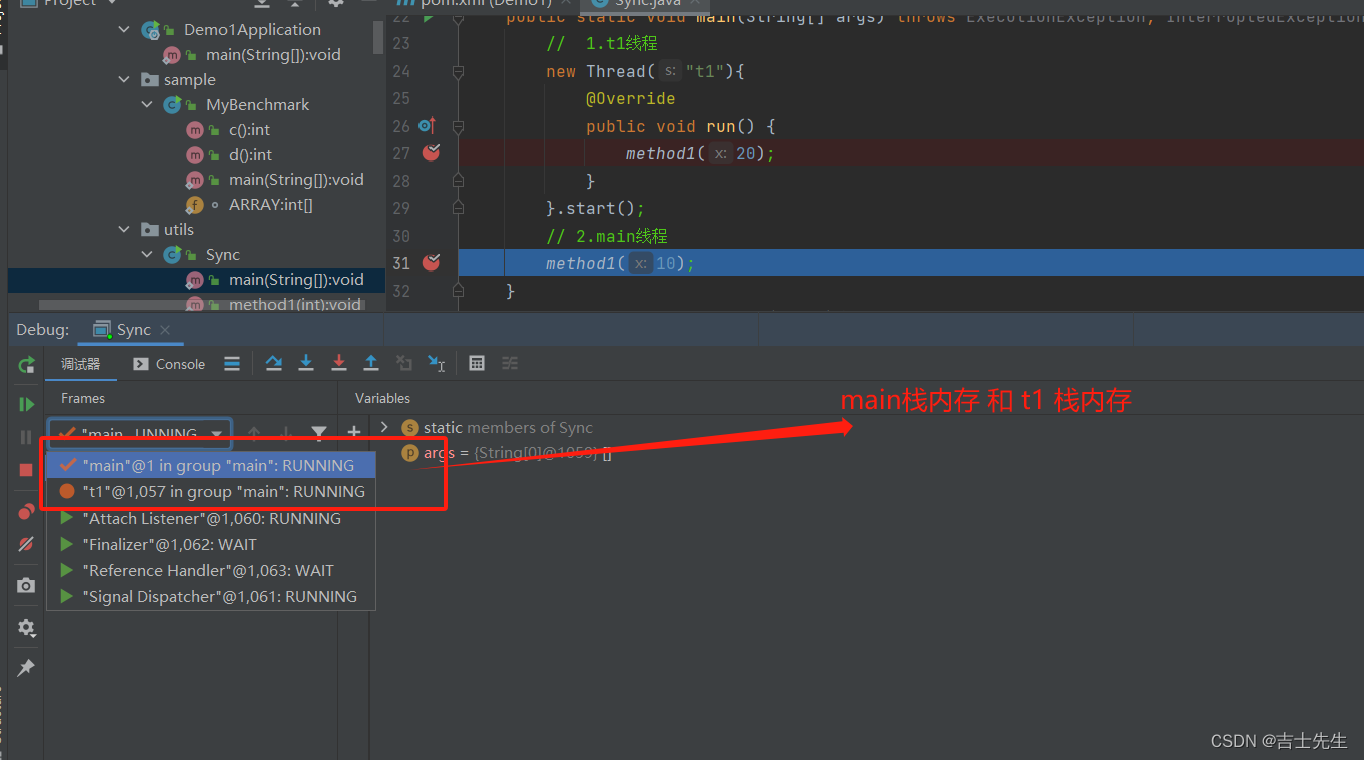Select main(String[]):void under Sync

[x=296, y=280]
